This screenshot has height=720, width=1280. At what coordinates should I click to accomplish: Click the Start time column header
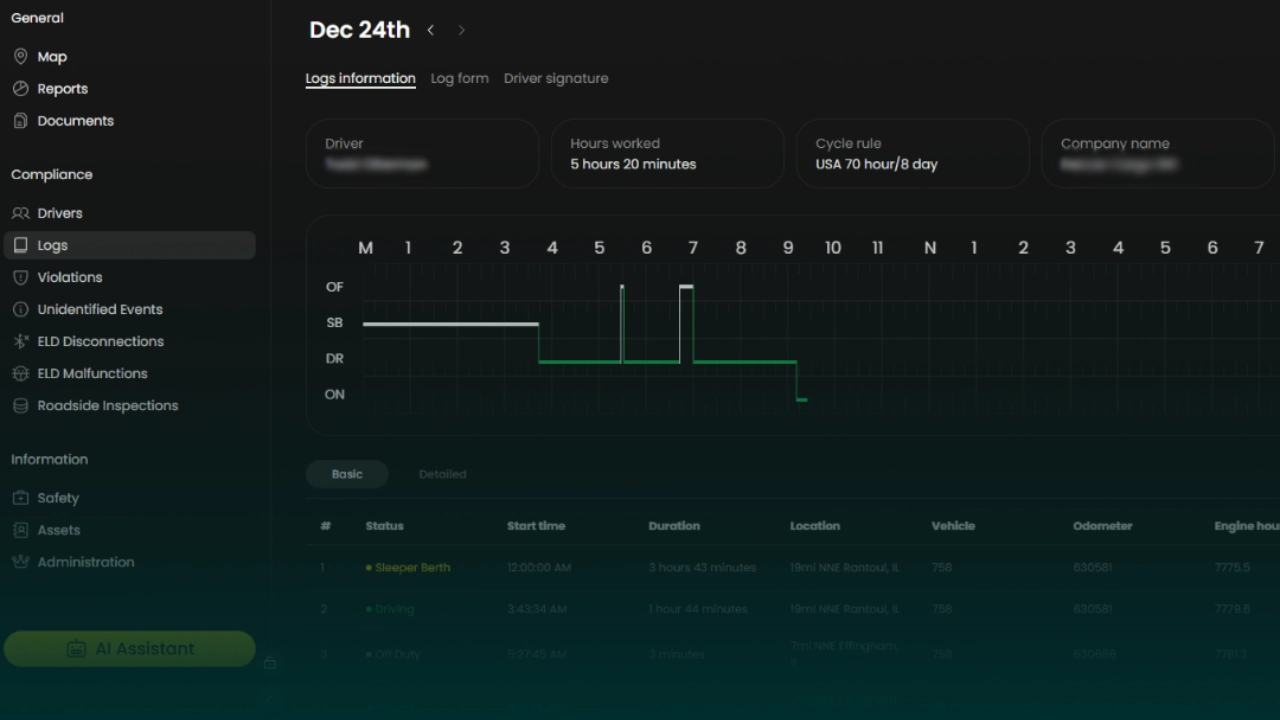pos(536,526)
